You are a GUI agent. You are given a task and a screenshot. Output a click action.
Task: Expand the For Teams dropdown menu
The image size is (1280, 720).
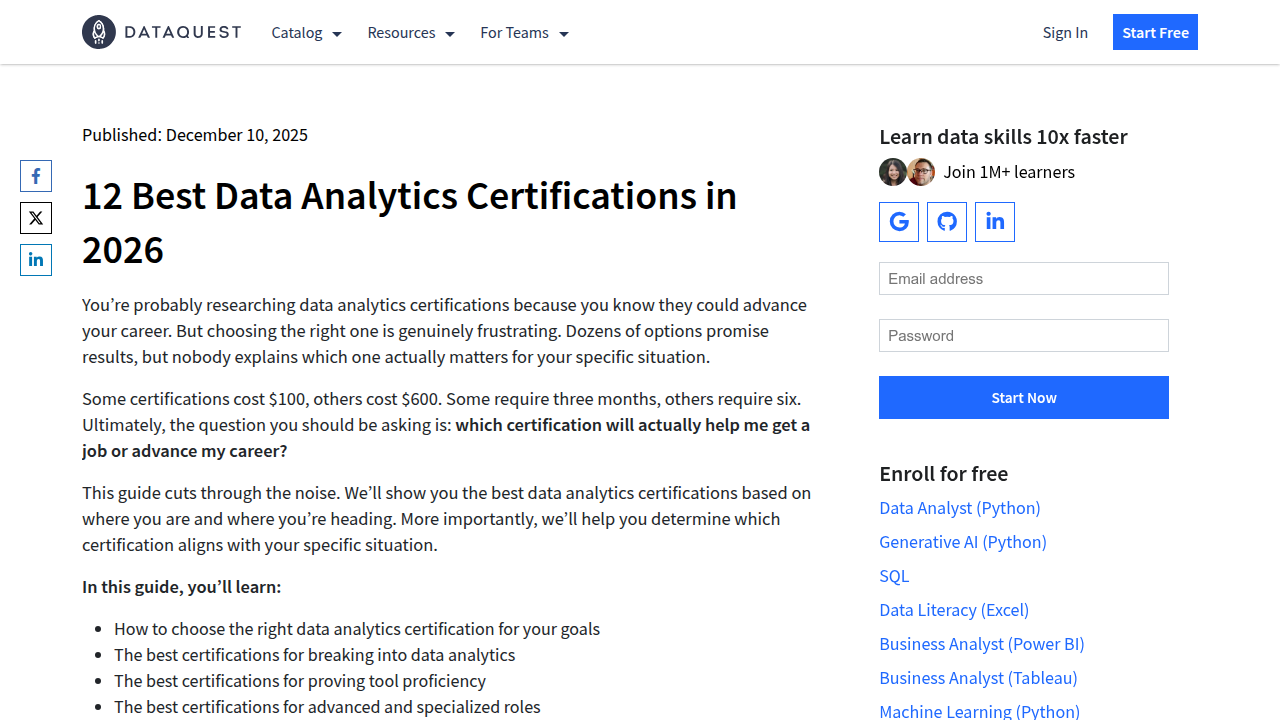525,33
